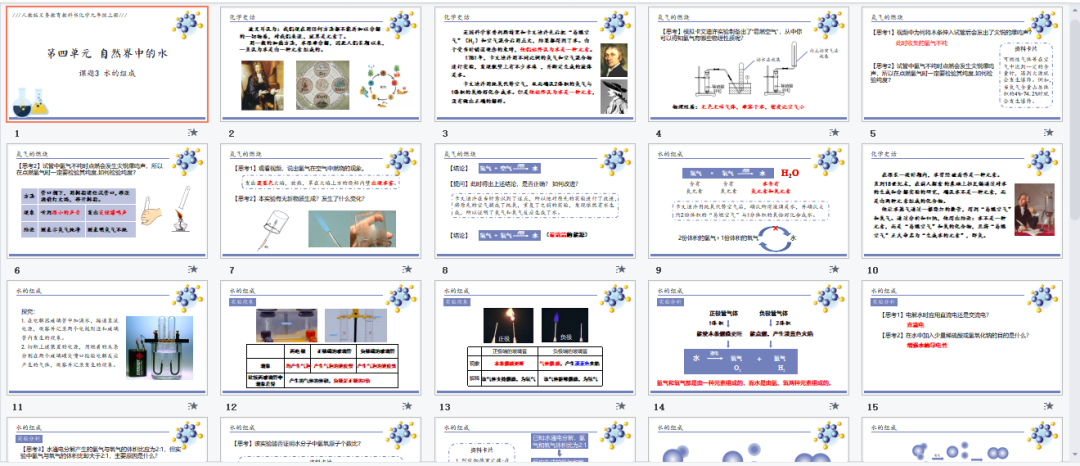
Task: Click the animation star icon under slide 4
Action: [x=835, y=134]
